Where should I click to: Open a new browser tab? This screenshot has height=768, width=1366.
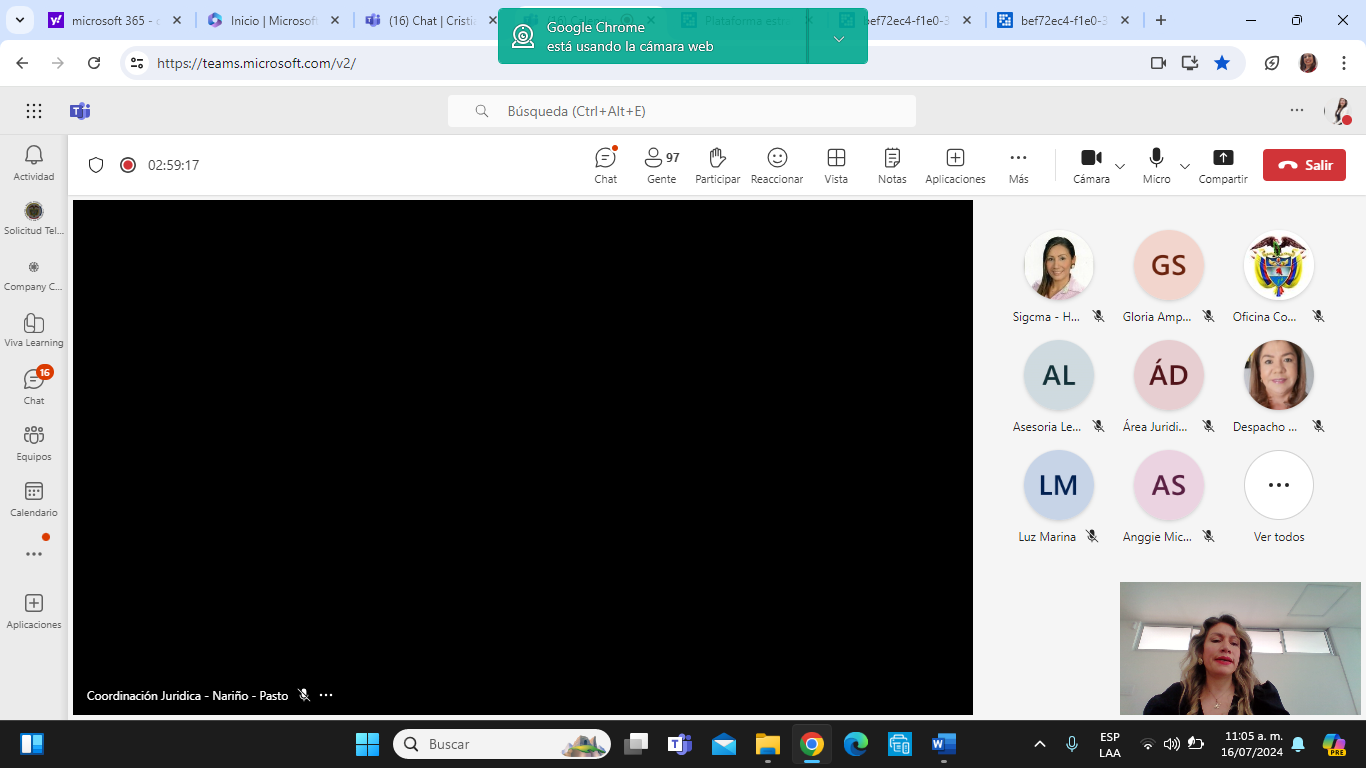[x=1161, y=20]
